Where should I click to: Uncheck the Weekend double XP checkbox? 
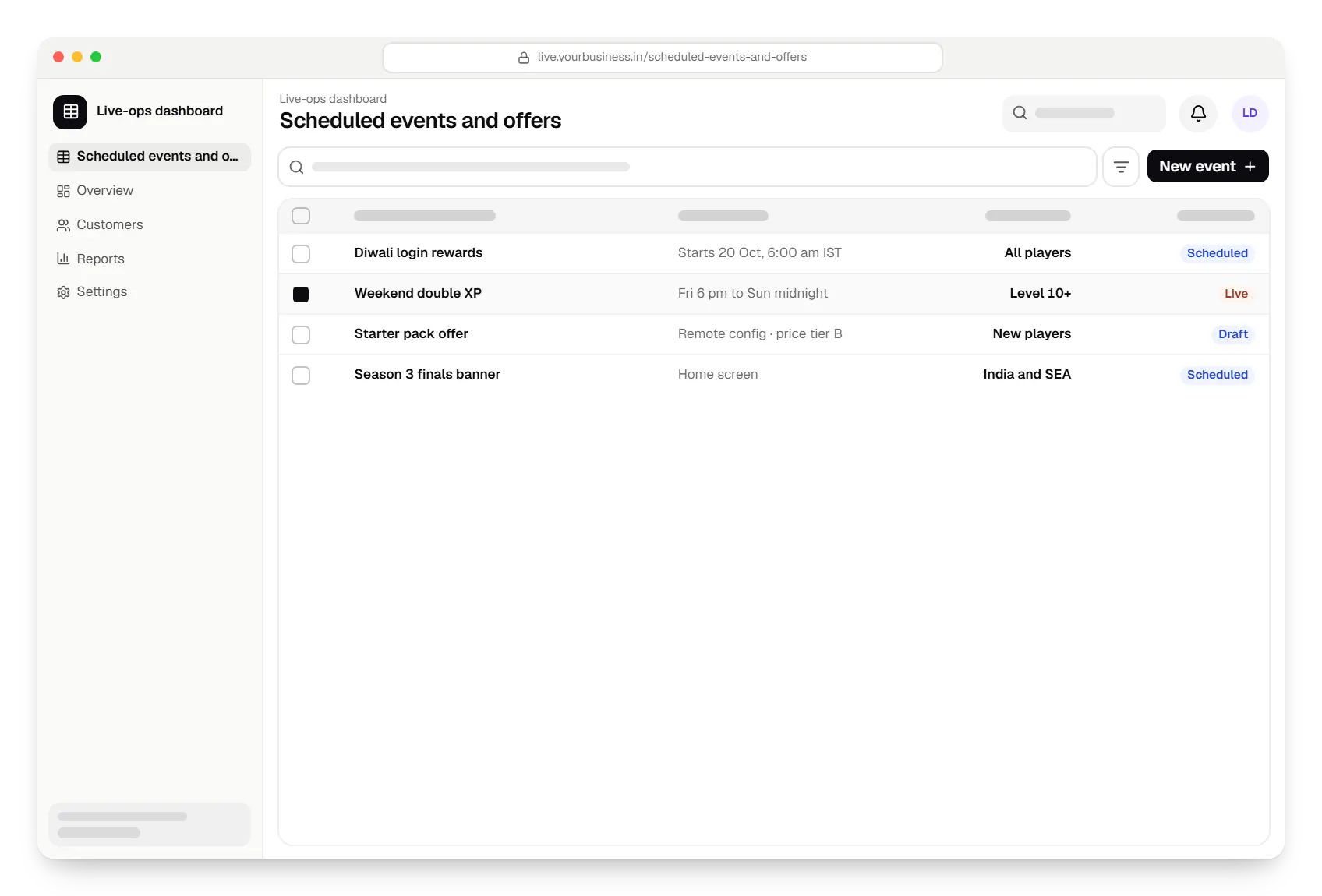coord(301,295)
